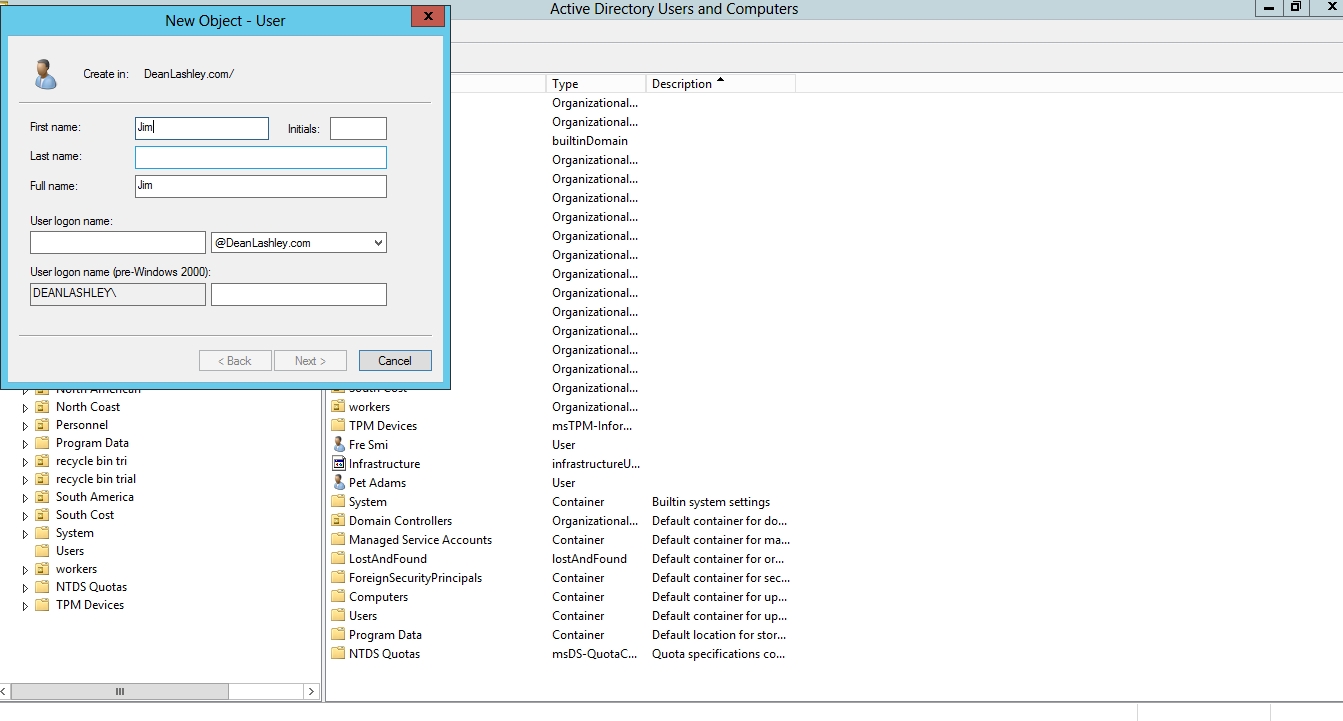The height and width of the screenshot is (721, 1343).
Task: Expand the System node in the tree
Action: (x=26, y=533)
